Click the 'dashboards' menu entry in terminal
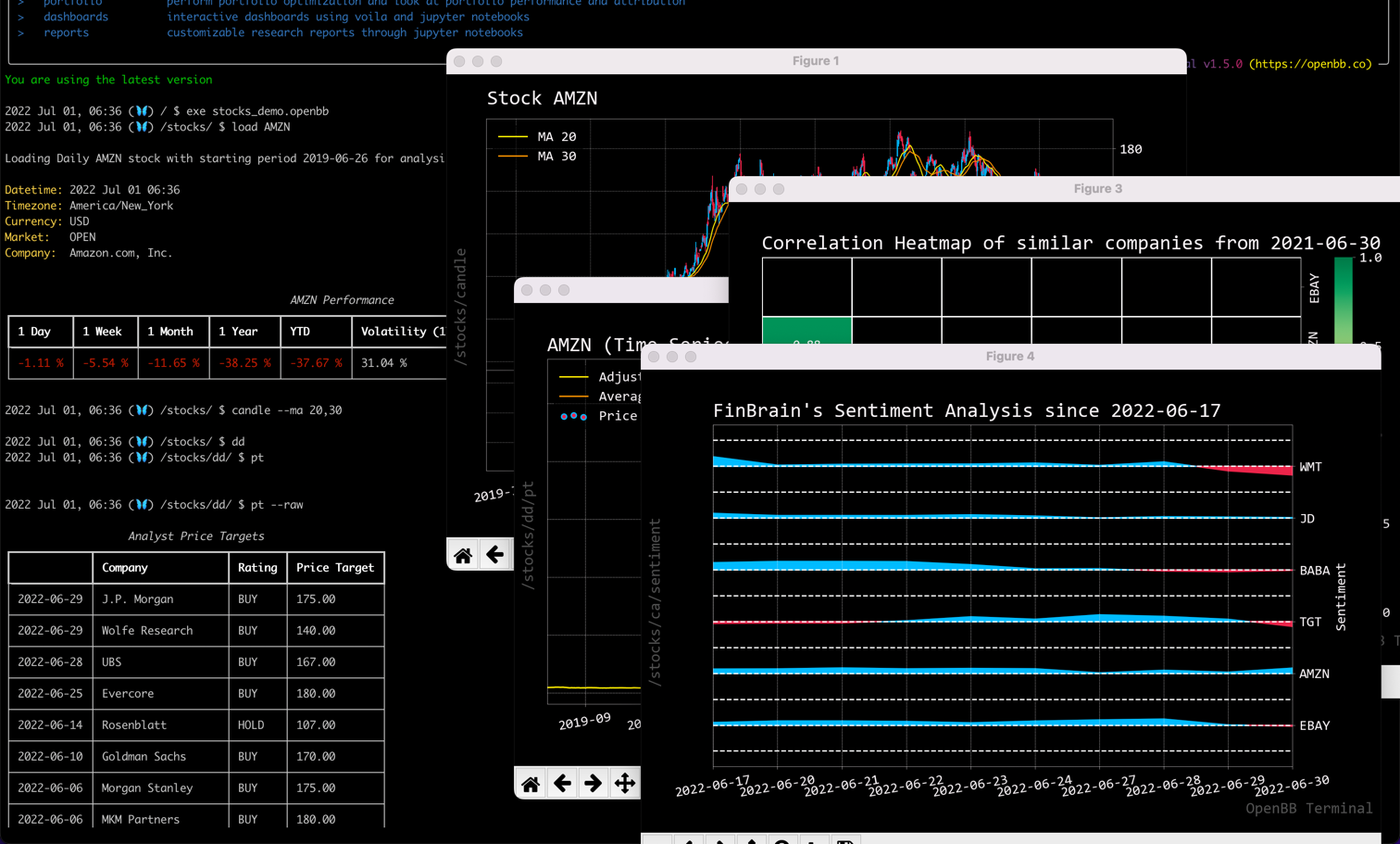Viewport: 1400px width, 844px height. pyautogui.click(x=76, y=17)
